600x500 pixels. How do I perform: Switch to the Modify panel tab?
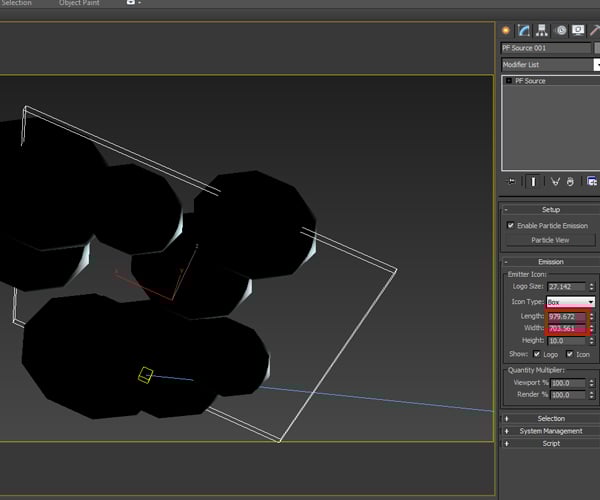pyautogui.click(x=524, y=30)
